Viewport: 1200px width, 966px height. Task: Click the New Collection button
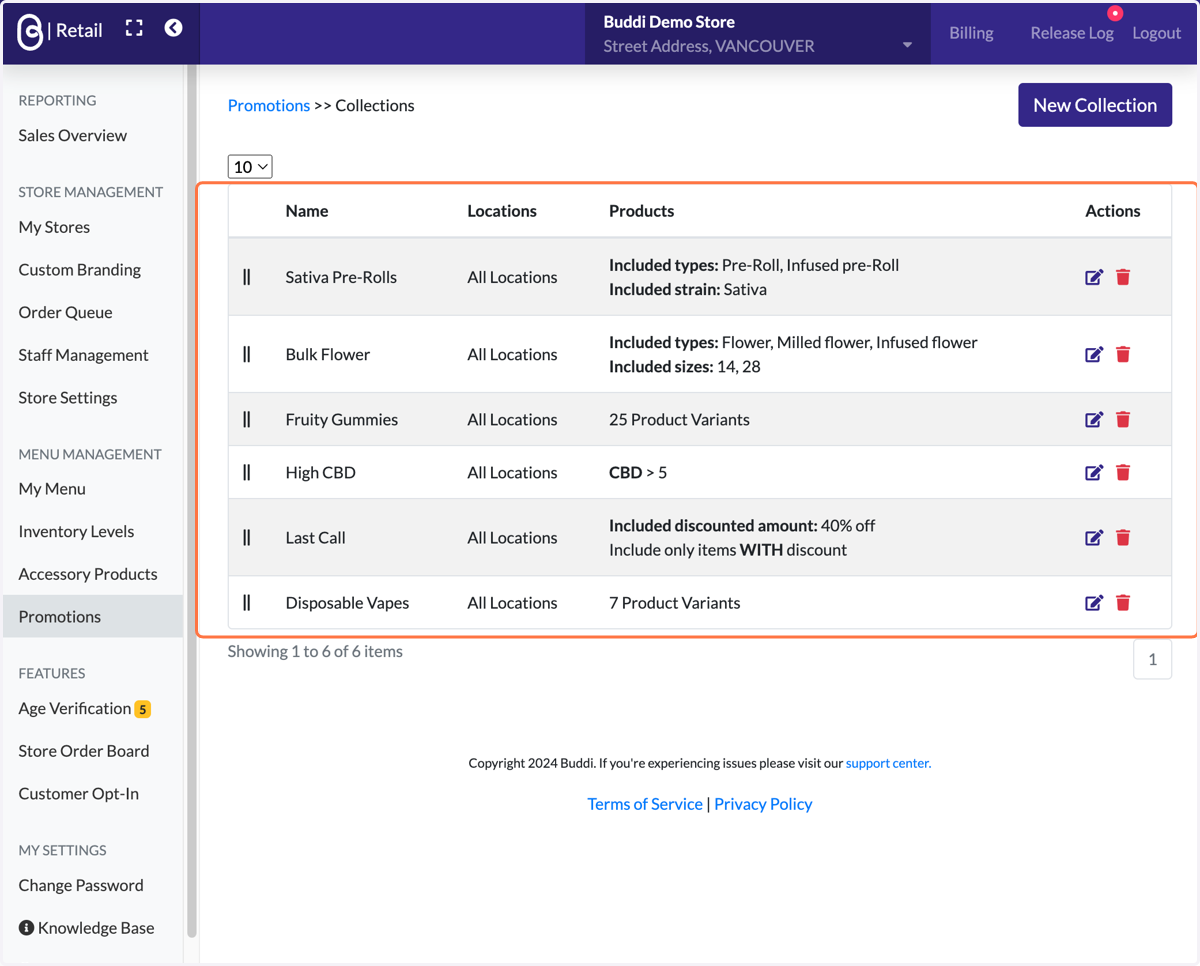click(1095, 105)
